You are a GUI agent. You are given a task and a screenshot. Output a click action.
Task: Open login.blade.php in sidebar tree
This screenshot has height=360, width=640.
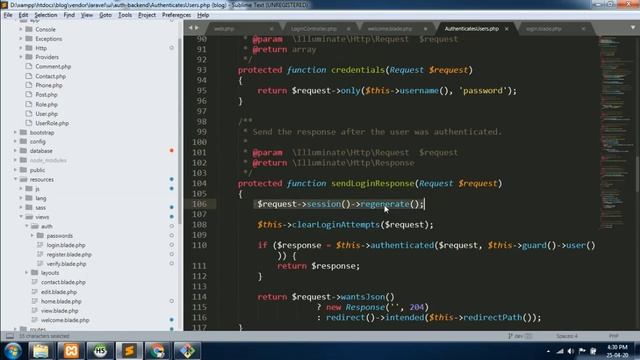66,245
